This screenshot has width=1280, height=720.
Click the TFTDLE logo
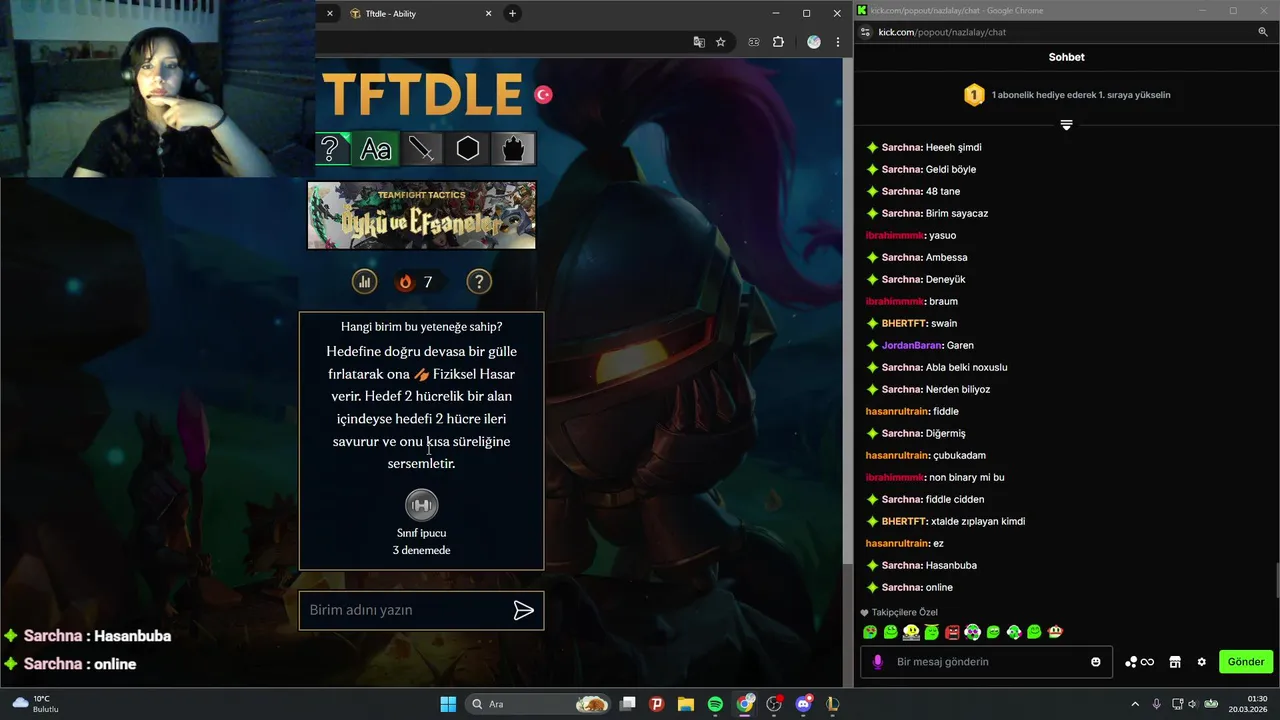pyautogui.click(x=422, y=95)
